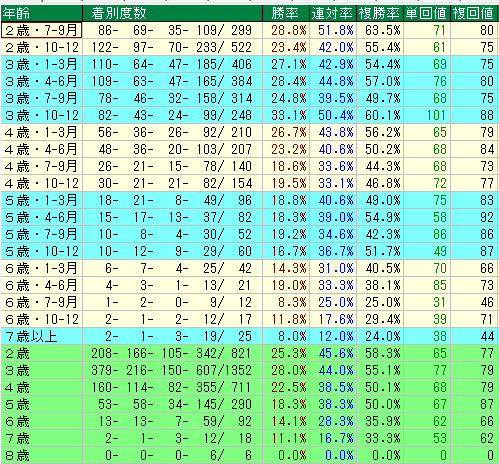Click the 連対率 column header

coord(333,13)
